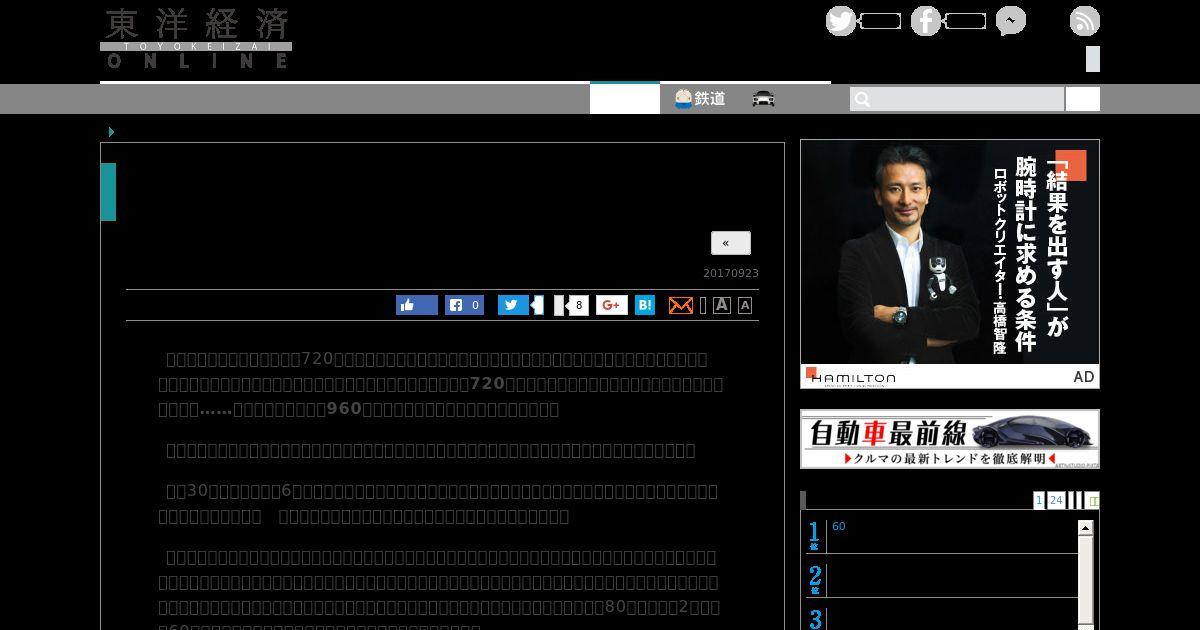The height and width of the screenshot is (630, 1200).
Task: Open the RSS feed icon
Action: [x=1084, y=21]
